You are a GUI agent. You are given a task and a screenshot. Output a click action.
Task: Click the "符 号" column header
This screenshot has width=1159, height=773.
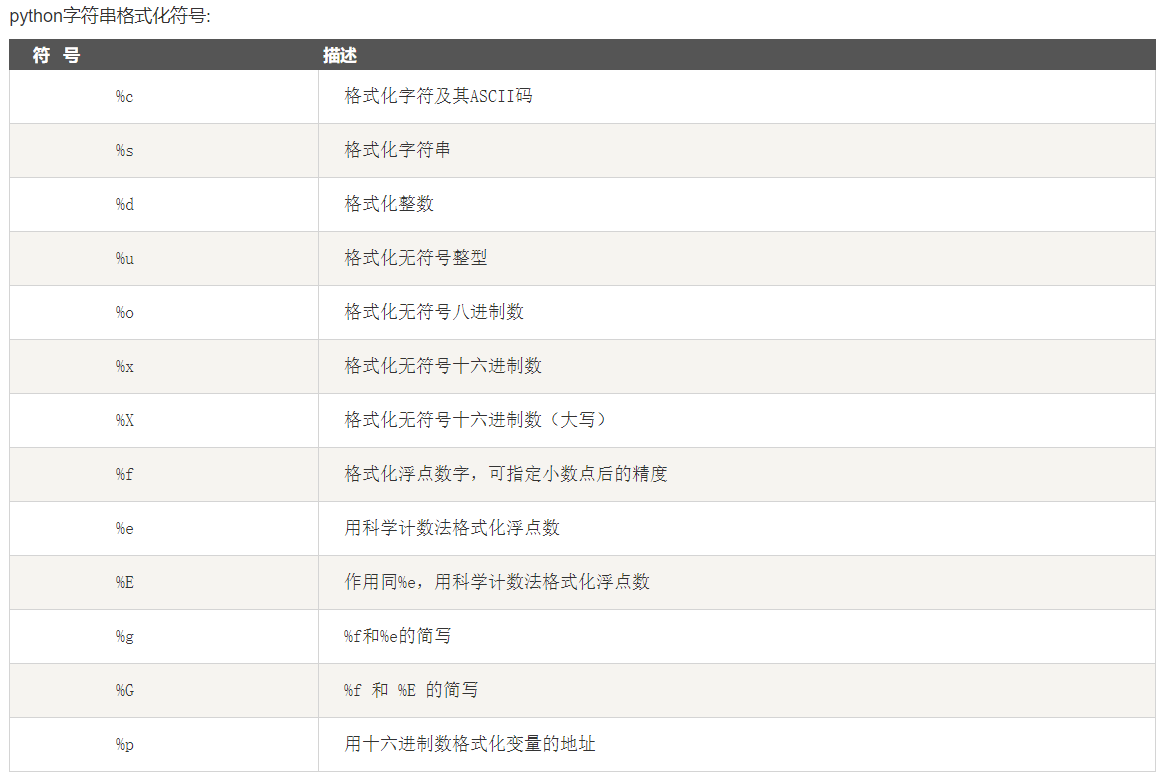(56, 55)
